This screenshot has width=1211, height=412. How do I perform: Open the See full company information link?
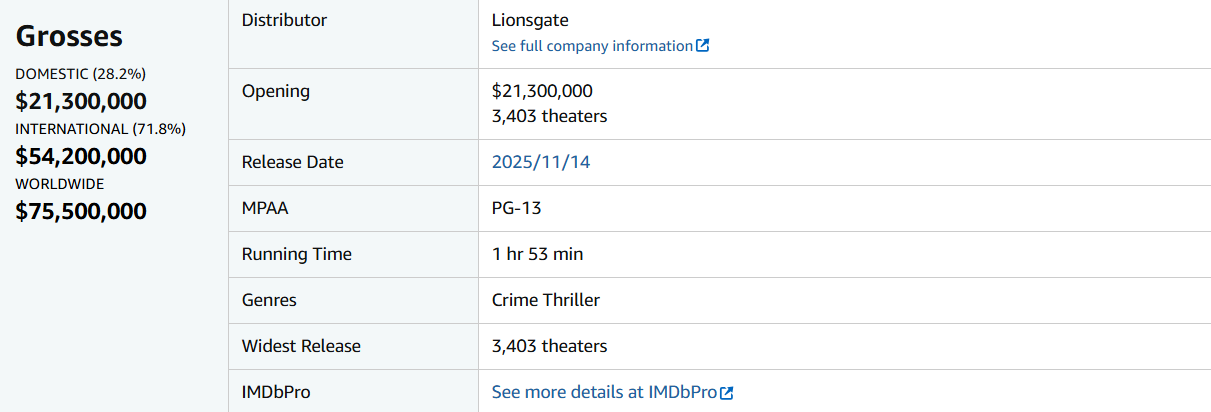(x=592, y=46)
